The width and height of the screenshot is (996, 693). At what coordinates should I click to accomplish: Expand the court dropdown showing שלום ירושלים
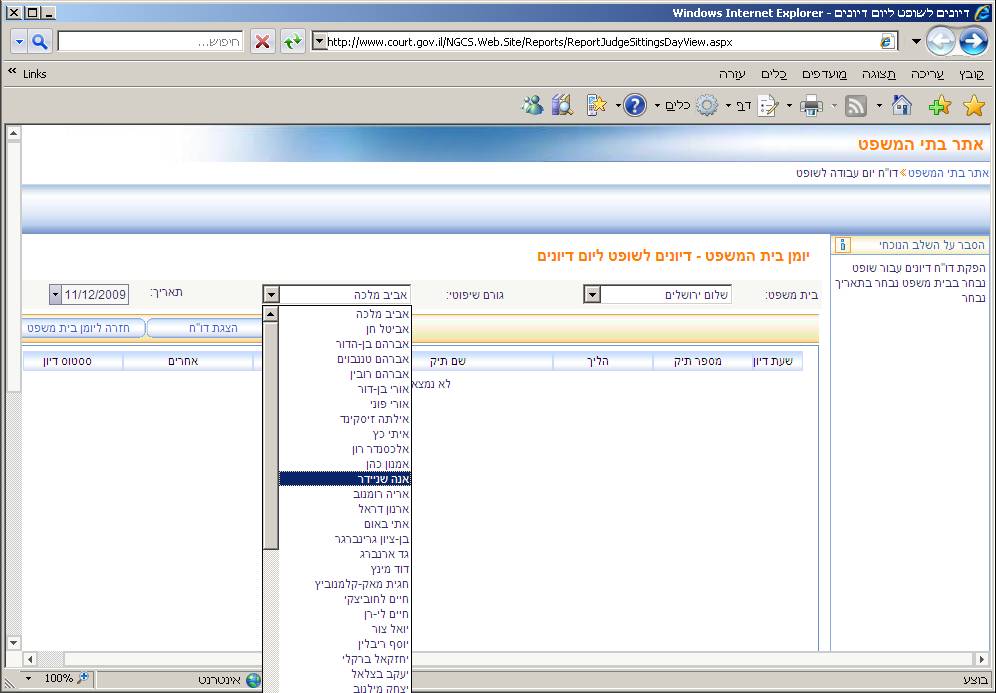click(592, 295)
